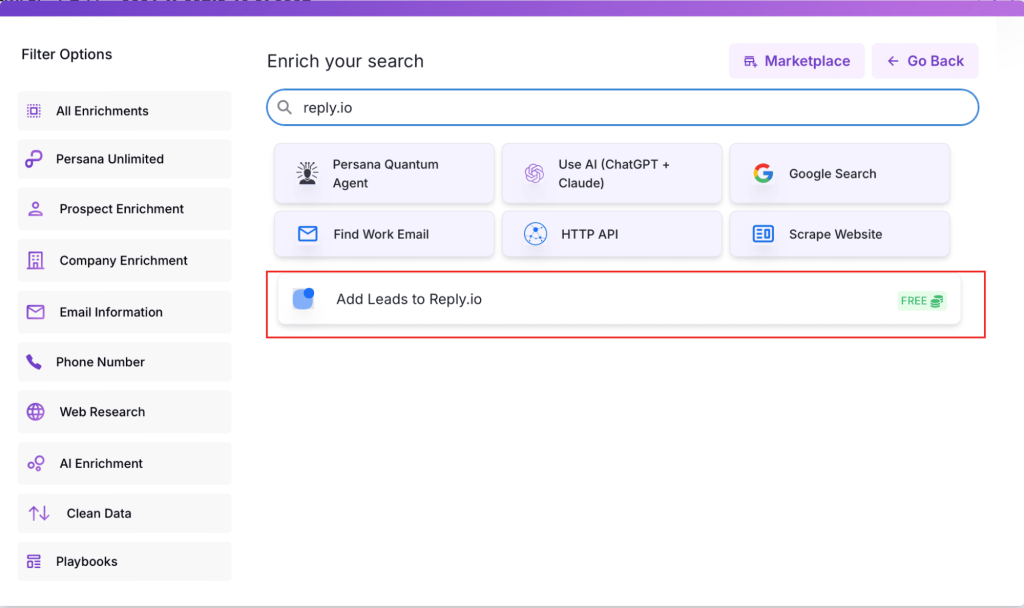Click the Google logo icon

tap(763, 173)
